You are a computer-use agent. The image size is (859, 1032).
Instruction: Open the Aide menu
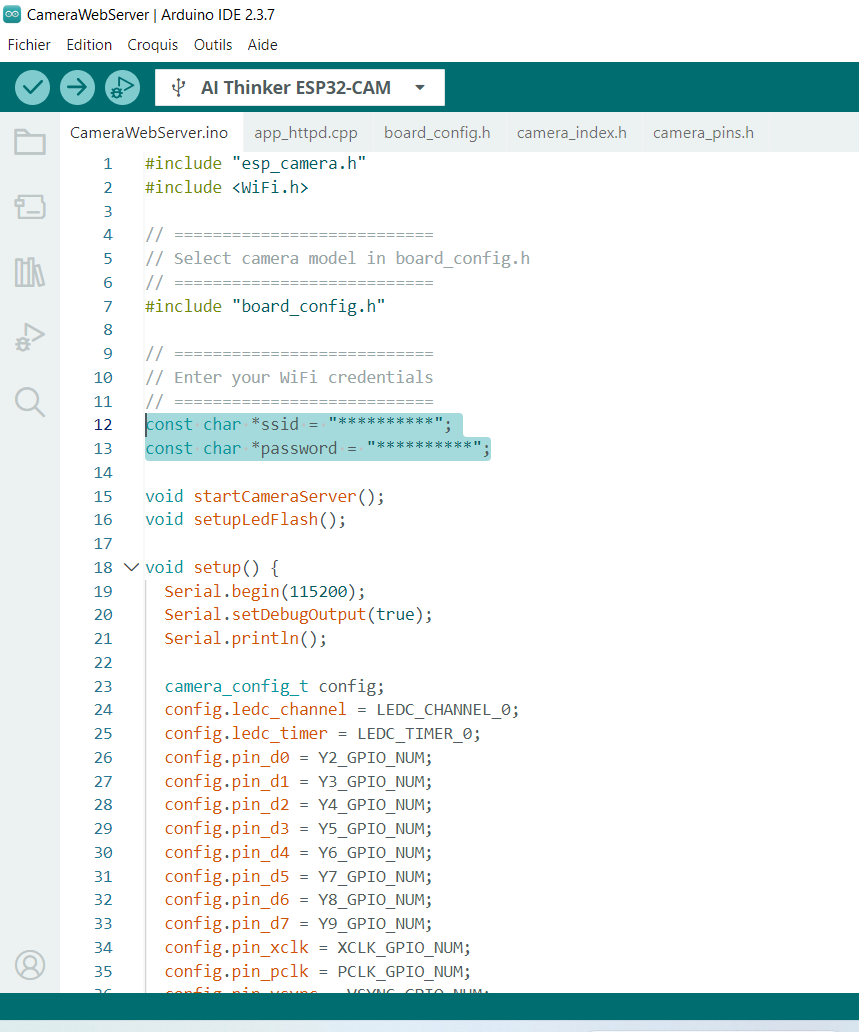point(262,45)
